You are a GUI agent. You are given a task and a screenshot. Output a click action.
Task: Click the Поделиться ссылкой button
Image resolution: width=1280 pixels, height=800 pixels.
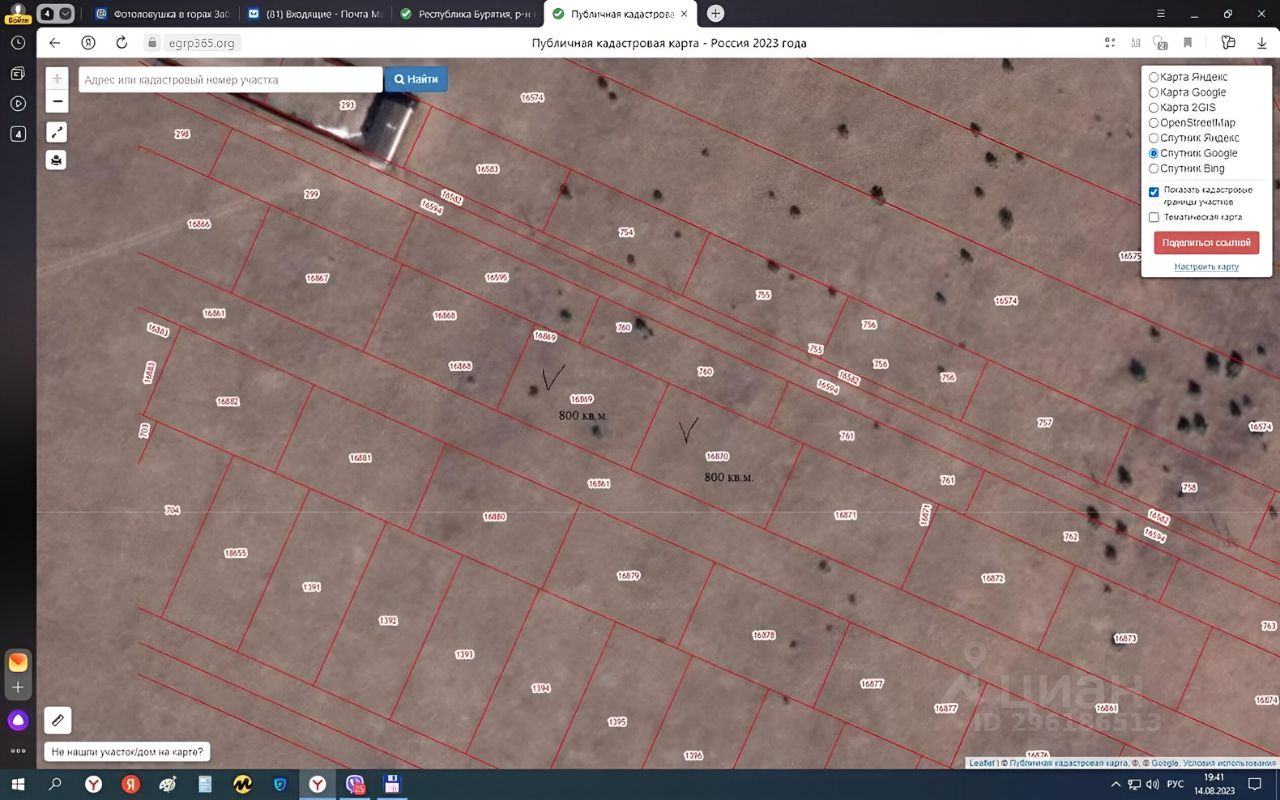[1206, 242]
